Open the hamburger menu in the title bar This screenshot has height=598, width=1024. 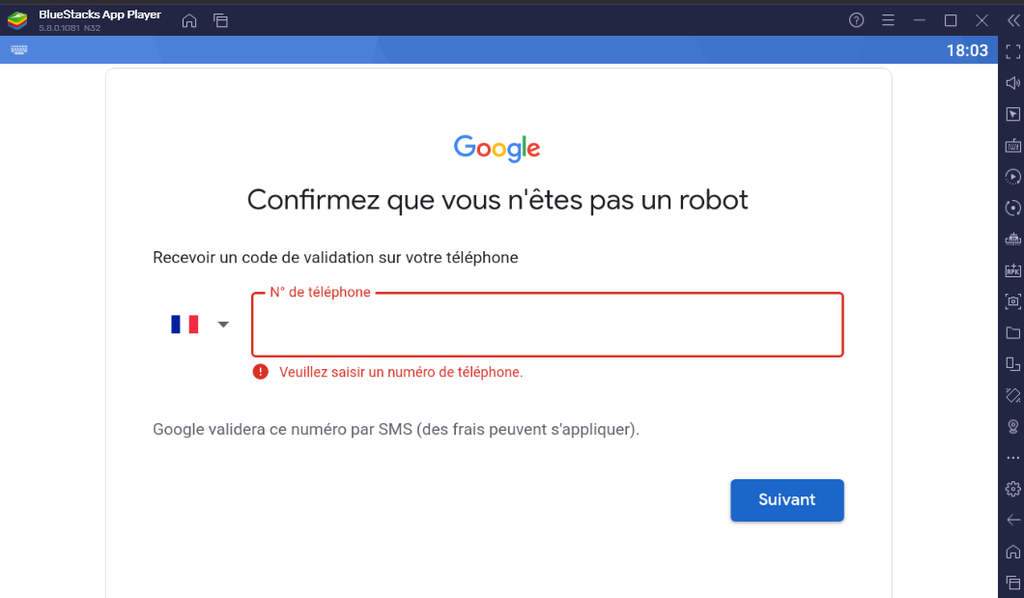coord(888,21)
